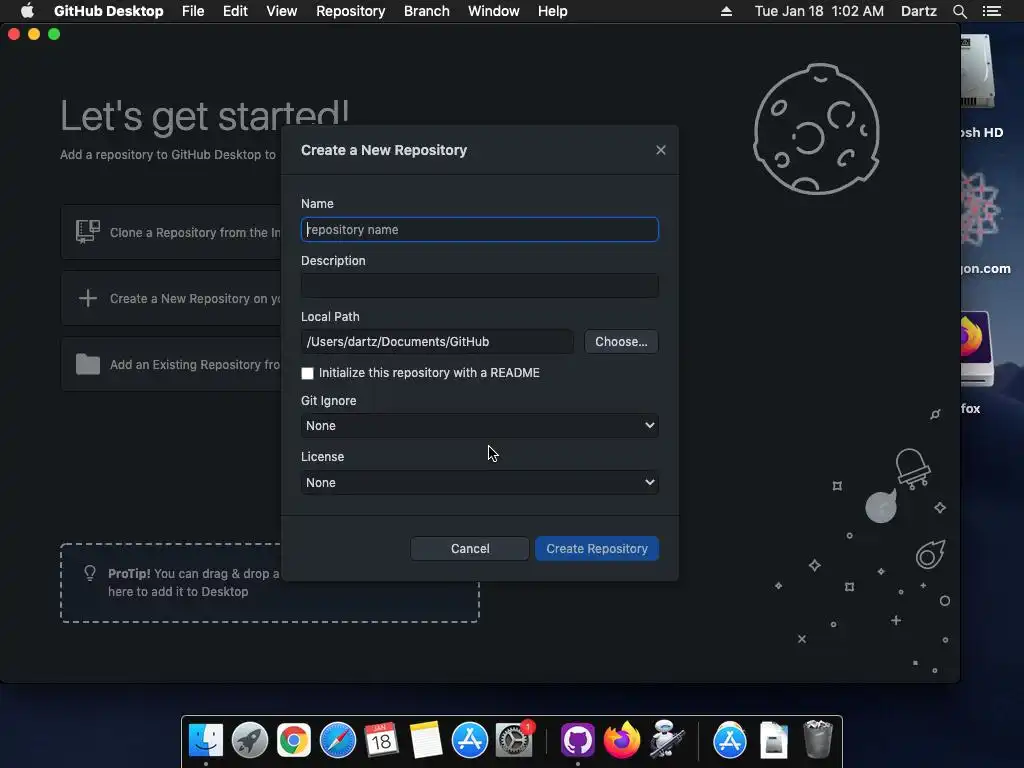Open the GitHub Desktop app menu
The width and height of the screenshot is (1024, 768).
tap(108, 11)
